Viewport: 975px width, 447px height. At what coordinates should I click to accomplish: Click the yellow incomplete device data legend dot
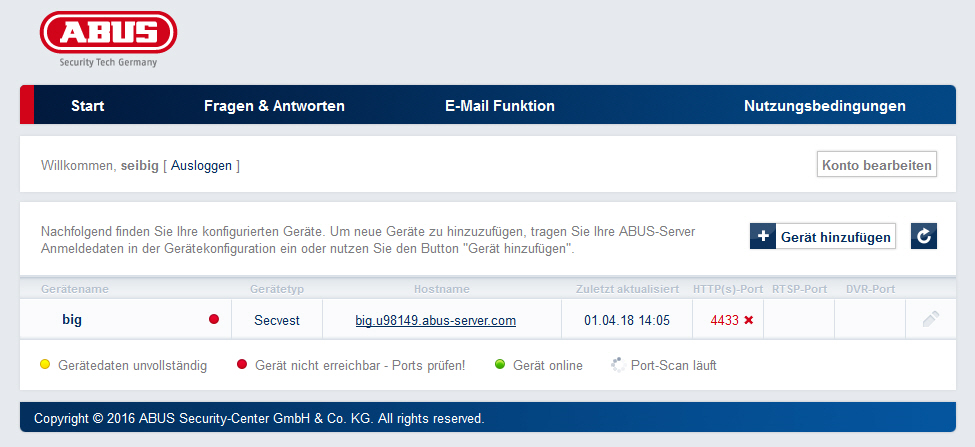[x=46, y=365]
